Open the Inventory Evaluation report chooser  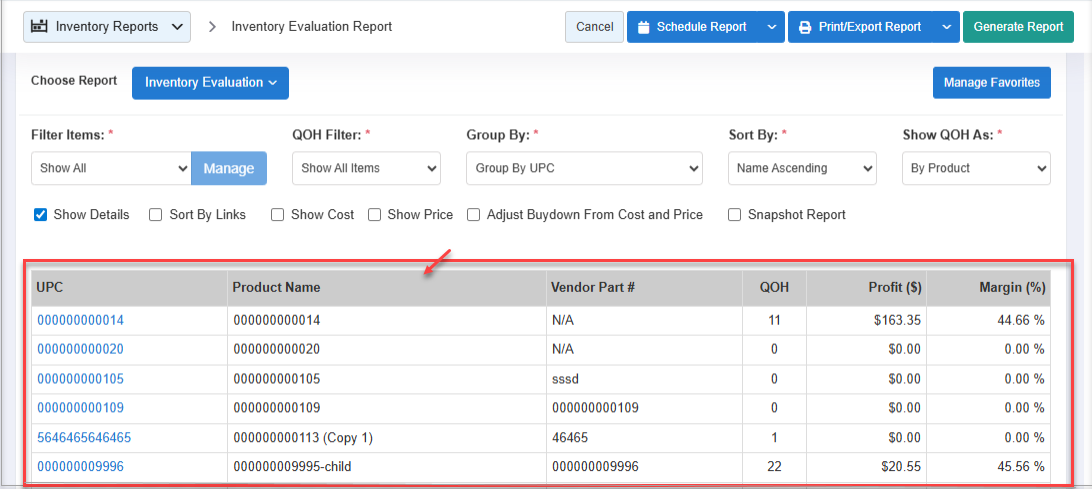(210, 83)
